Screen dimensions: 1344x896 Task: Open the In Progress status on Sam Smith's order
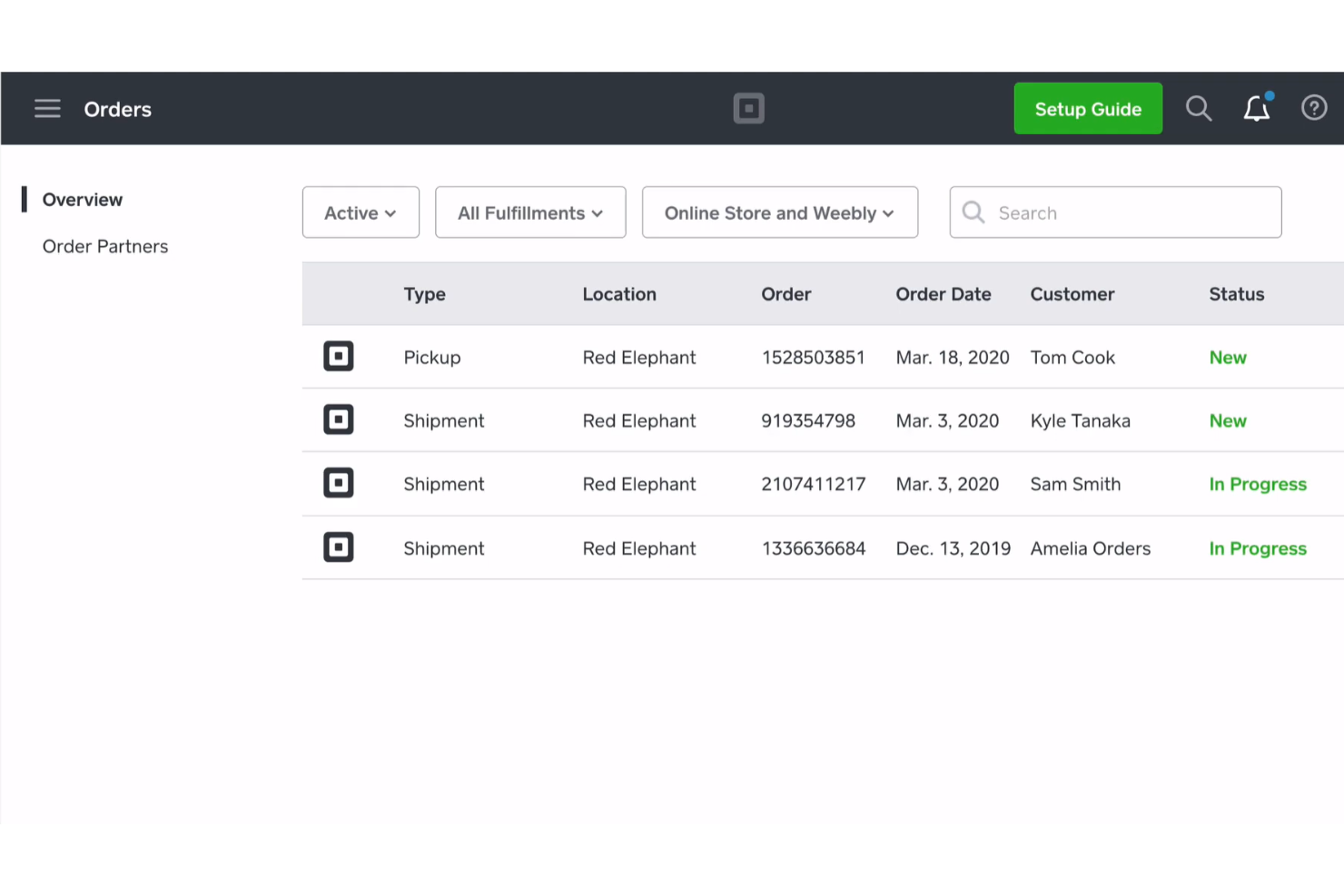(x=1257, y=484)
